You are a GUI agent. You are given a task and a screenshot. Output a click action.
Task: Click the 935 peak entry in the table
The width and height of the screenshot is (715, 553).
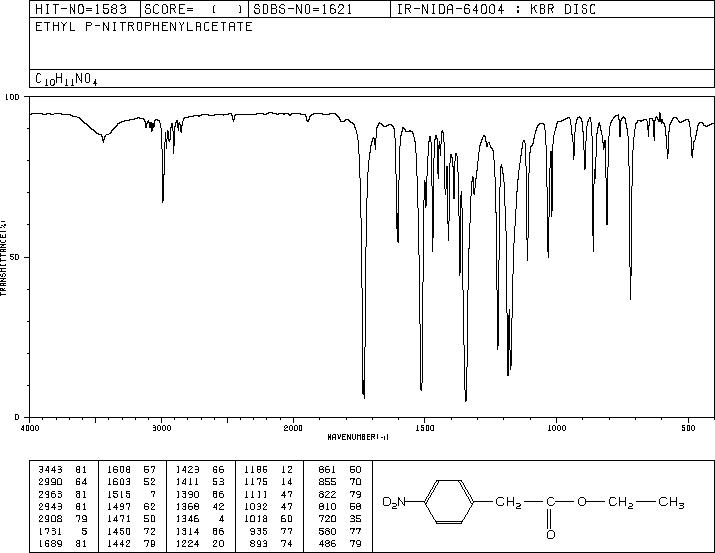coord(272,532)
